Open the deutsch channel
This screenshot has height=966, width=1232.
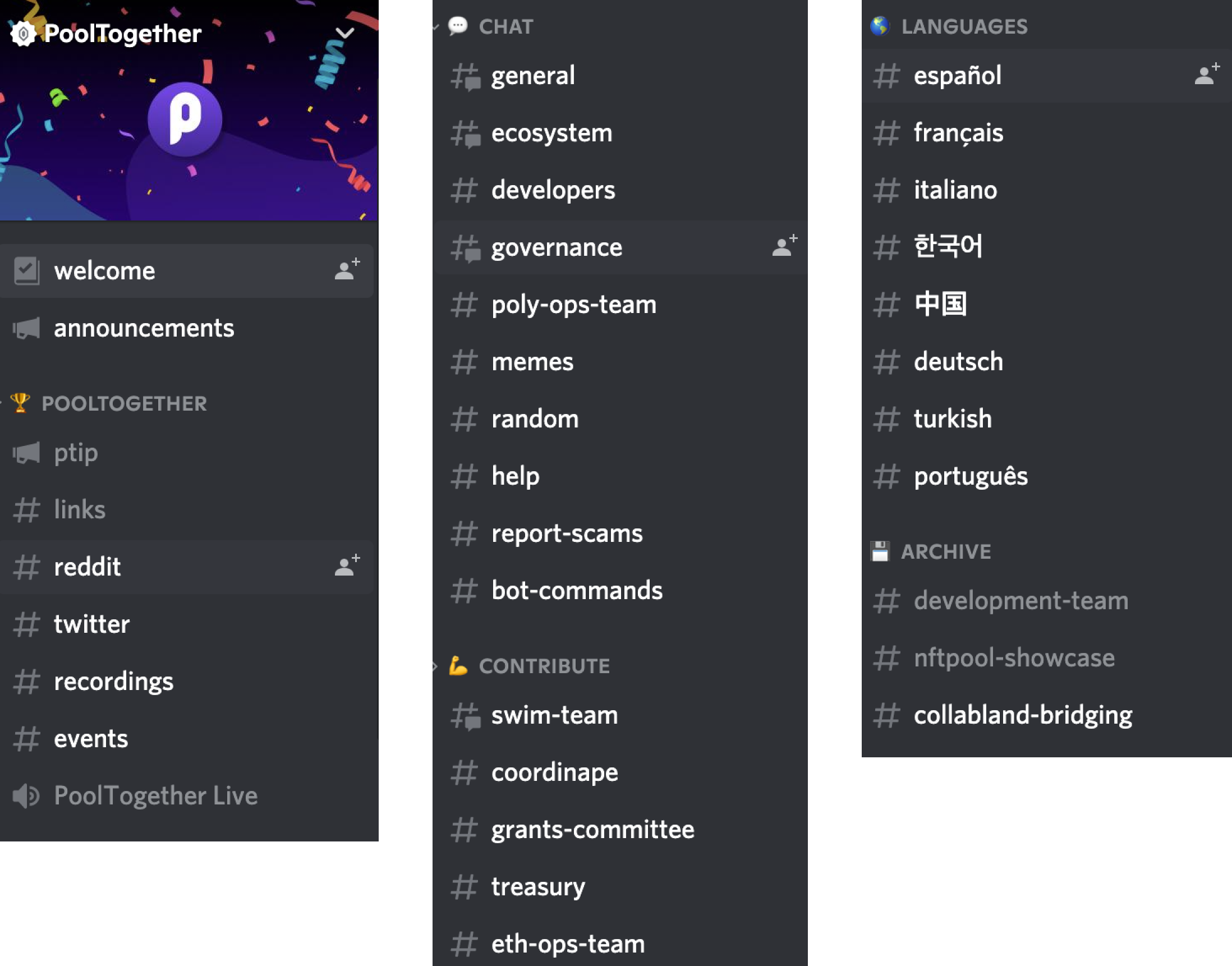pyautogui.click(x=1046, y=362)
